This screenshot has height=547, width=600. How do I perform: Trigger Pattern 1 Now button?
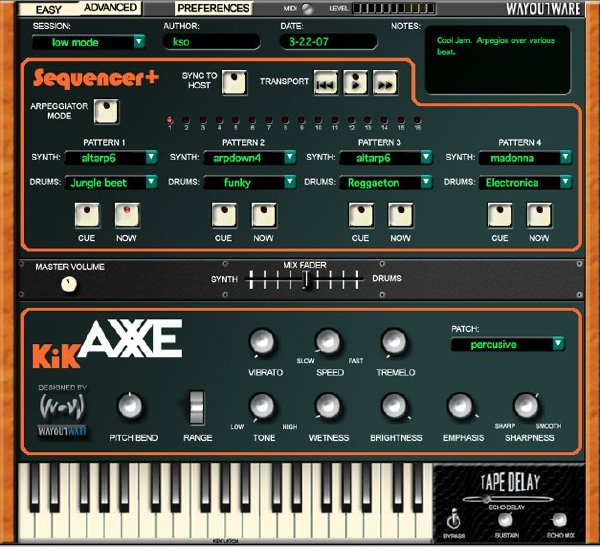click(x=127, y=215)
